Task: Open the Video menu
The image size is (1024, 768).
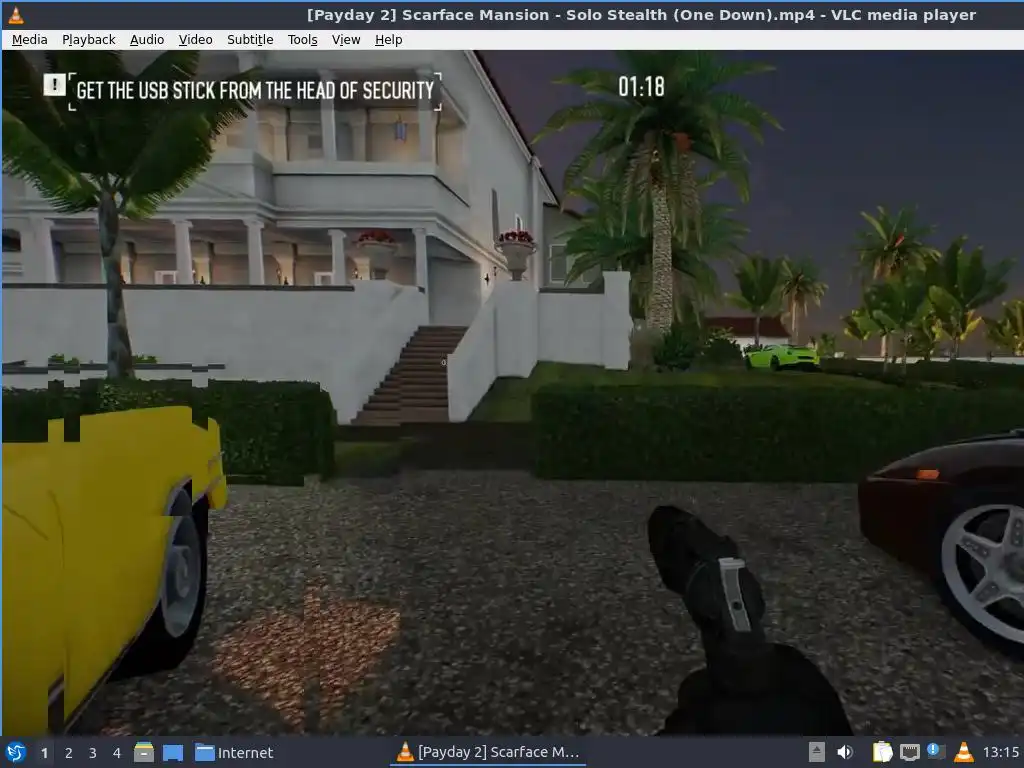Action: 195,40
